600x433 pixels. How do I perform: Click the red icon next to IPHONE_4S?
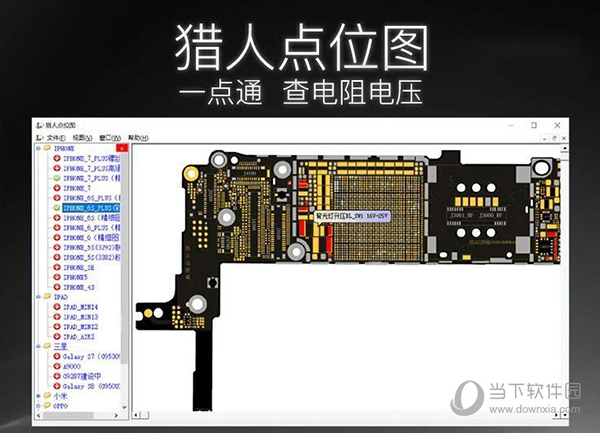[x=57, y=287]
